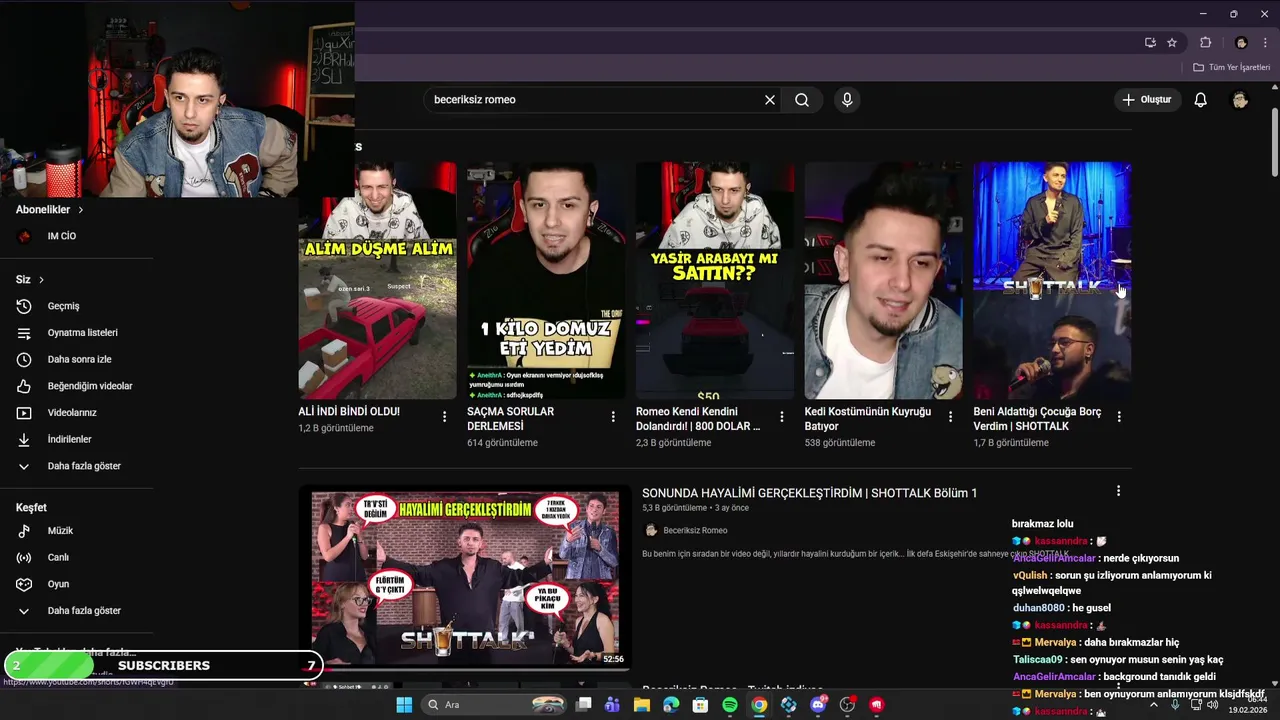Open the Windows Start menu
Viewport: 1280px width, 720px height.
tap(404, 705)
